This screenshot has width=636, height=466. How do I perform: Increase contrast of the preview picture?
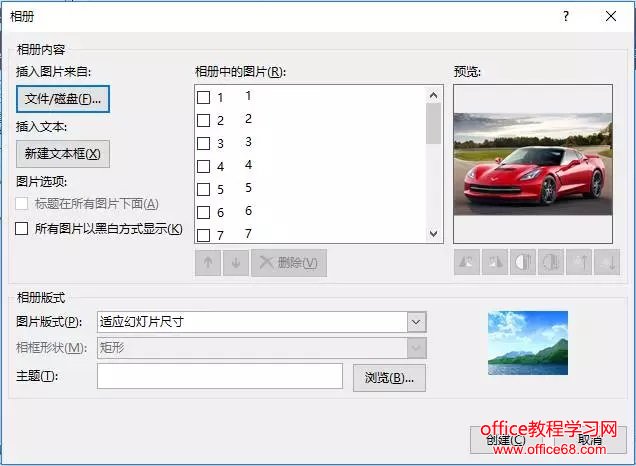(x=522, y=262)
